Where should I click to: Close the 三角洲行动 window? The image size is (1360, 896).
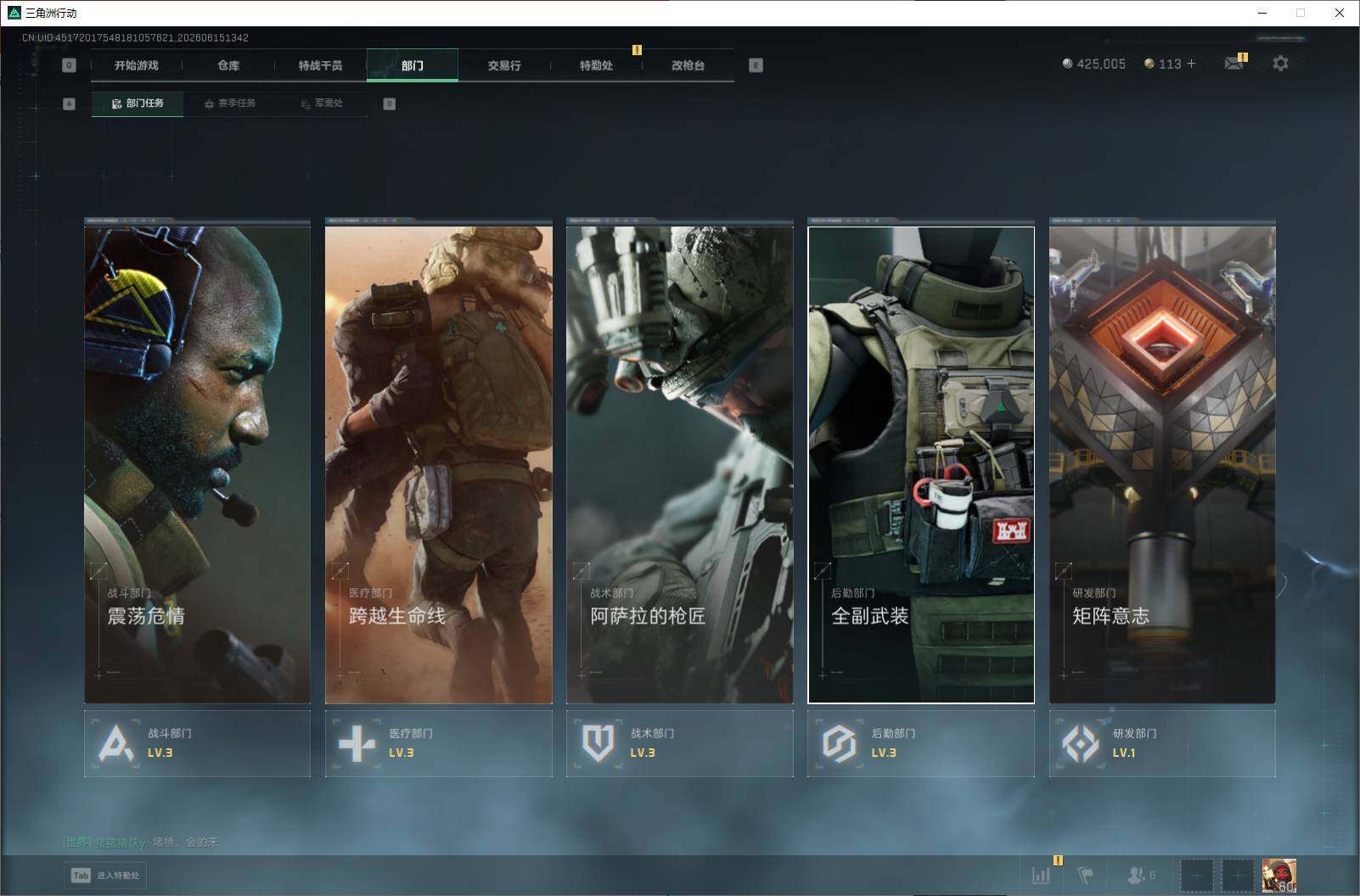[1340, 13]
